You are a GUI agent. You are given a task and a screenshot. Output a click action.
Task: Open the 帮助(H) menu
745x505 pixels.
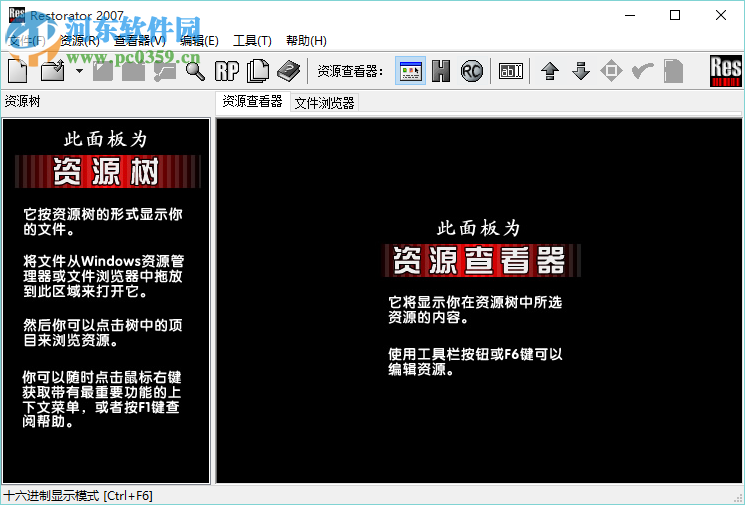pyautogui.click(x=306, y=41)
